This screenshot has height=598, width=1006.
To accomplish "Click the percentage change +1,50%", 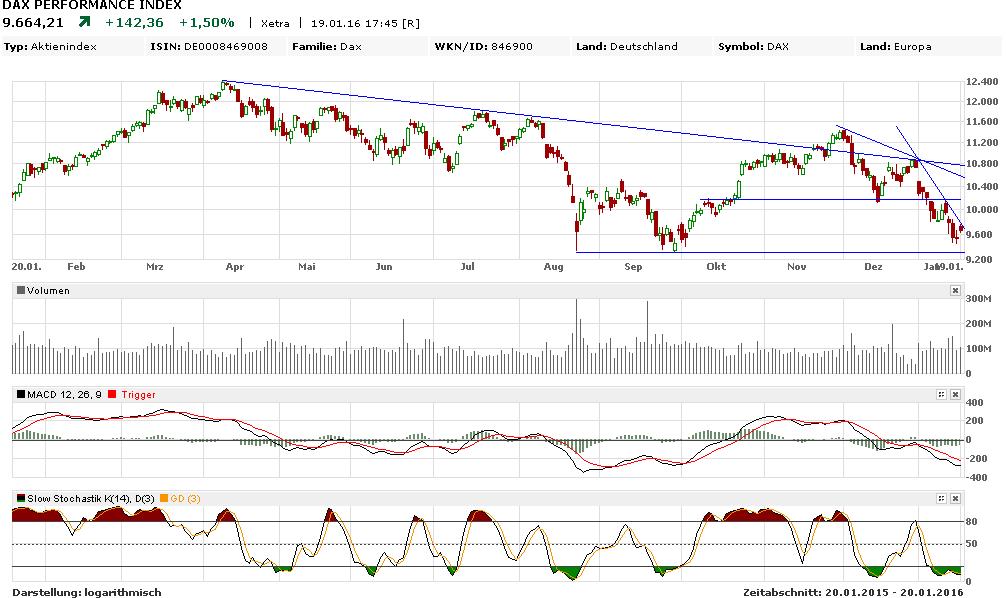I will pos(207,22).
